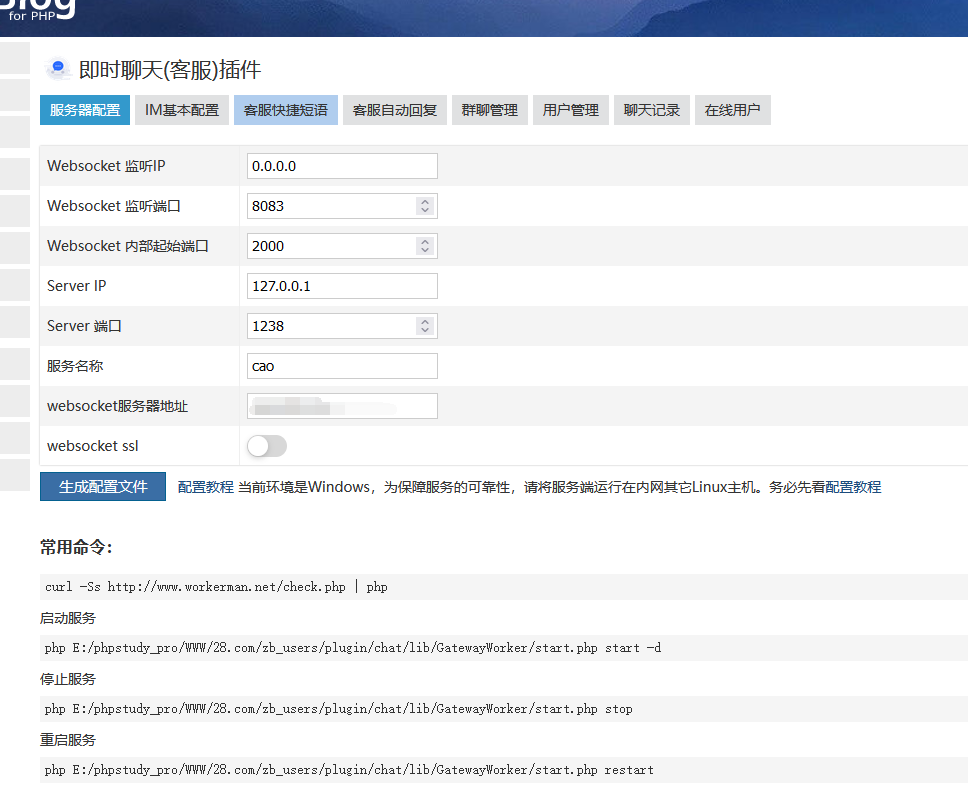968x786 pixels.
Task: Open the 配置教程 link after 务必先看
Action: click(853, 487)
